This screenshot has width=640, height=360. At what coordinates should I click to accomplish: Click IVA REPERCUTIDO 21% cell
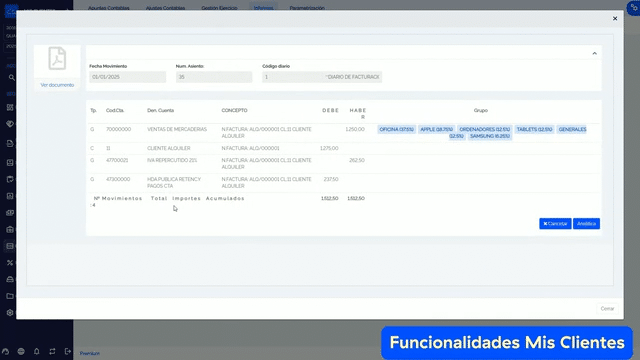pyautogui.click(x=172, y=160)
